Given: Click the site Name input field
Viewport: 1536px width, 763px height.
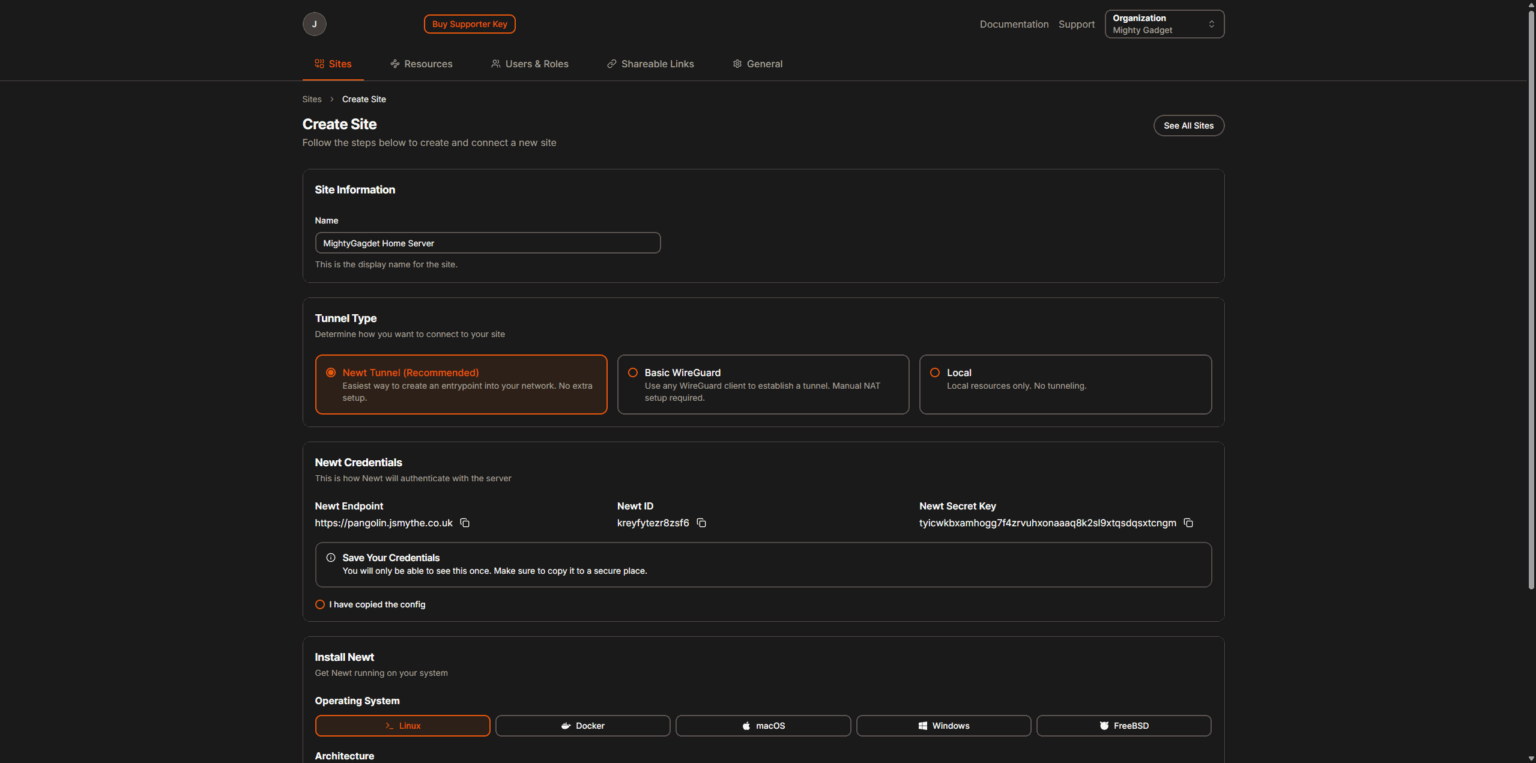Looking at the screenshot, I should 487,242.
